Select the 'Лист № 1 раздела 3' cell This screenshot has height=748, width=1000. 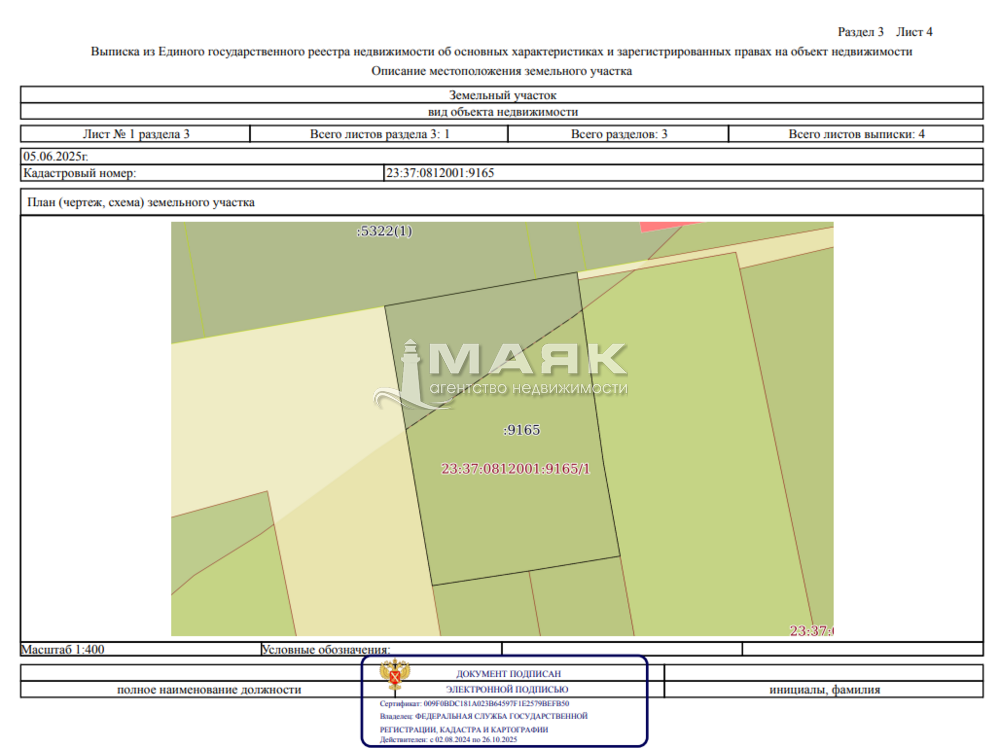pyautogui.click(x=136, y=134)
